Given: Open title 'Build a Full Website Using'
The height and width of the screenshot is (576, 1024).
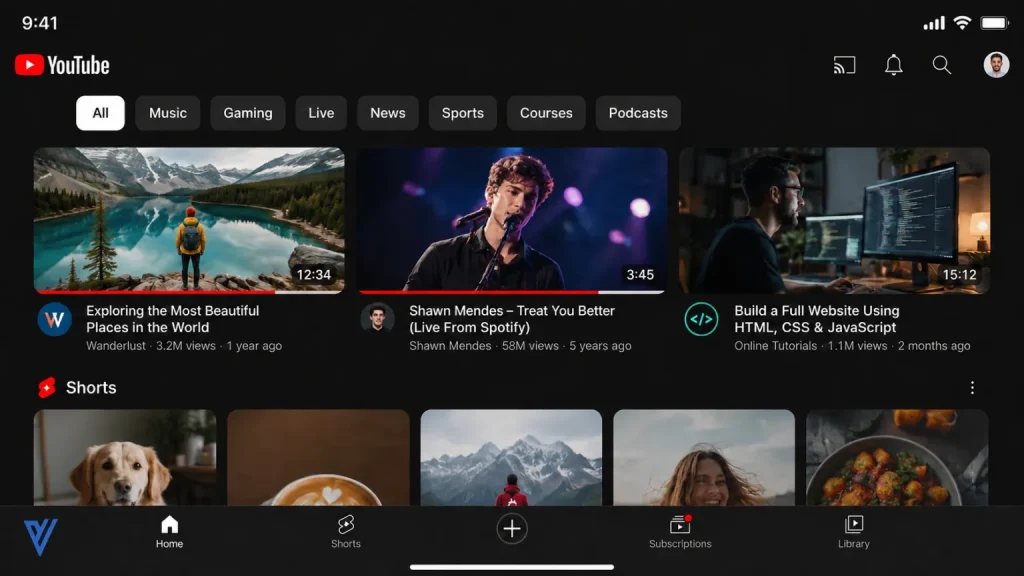Looking at the screenshot, I should 816,319.
